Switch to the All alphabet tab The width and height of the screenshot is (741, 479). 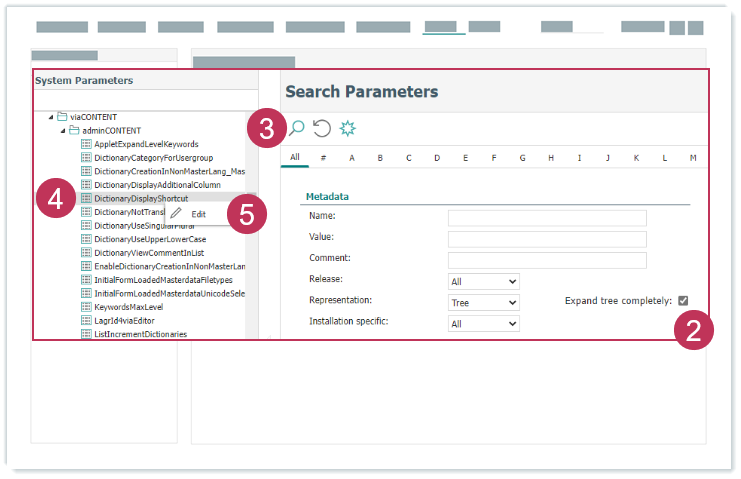pyautogui.click(x=295, y=157)
